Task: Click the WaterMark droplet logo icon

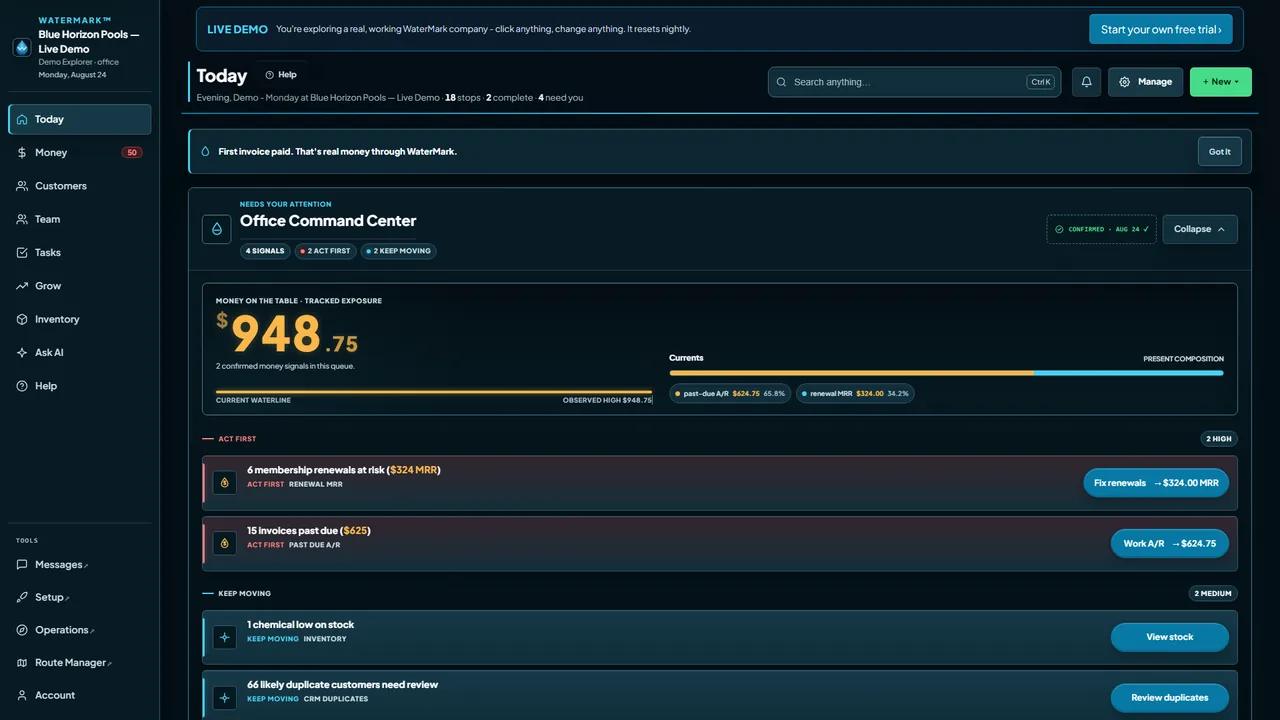Action: 22,48
